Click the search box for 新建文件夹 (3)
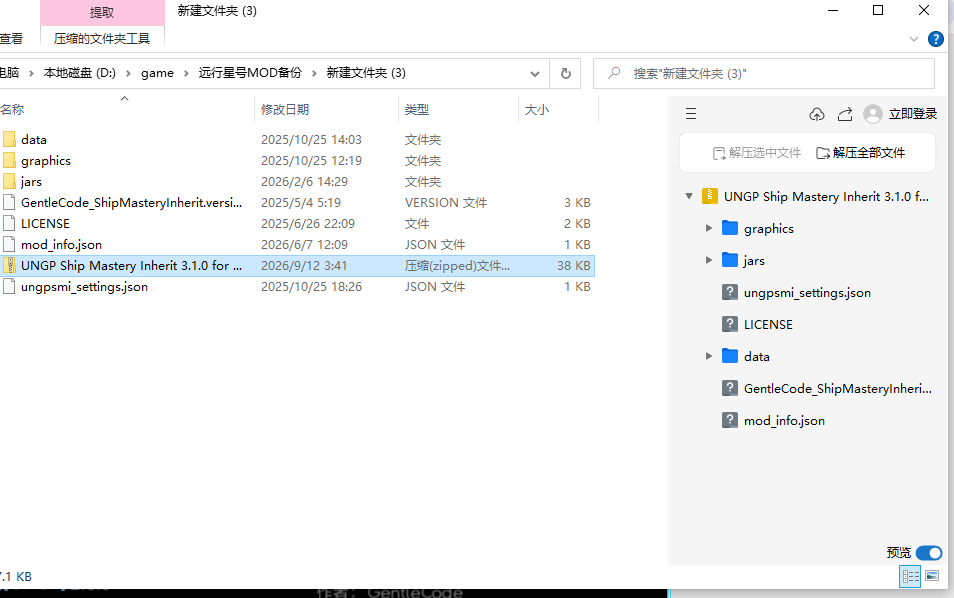Viewport: 954px width, 598px height. (764, 74)
